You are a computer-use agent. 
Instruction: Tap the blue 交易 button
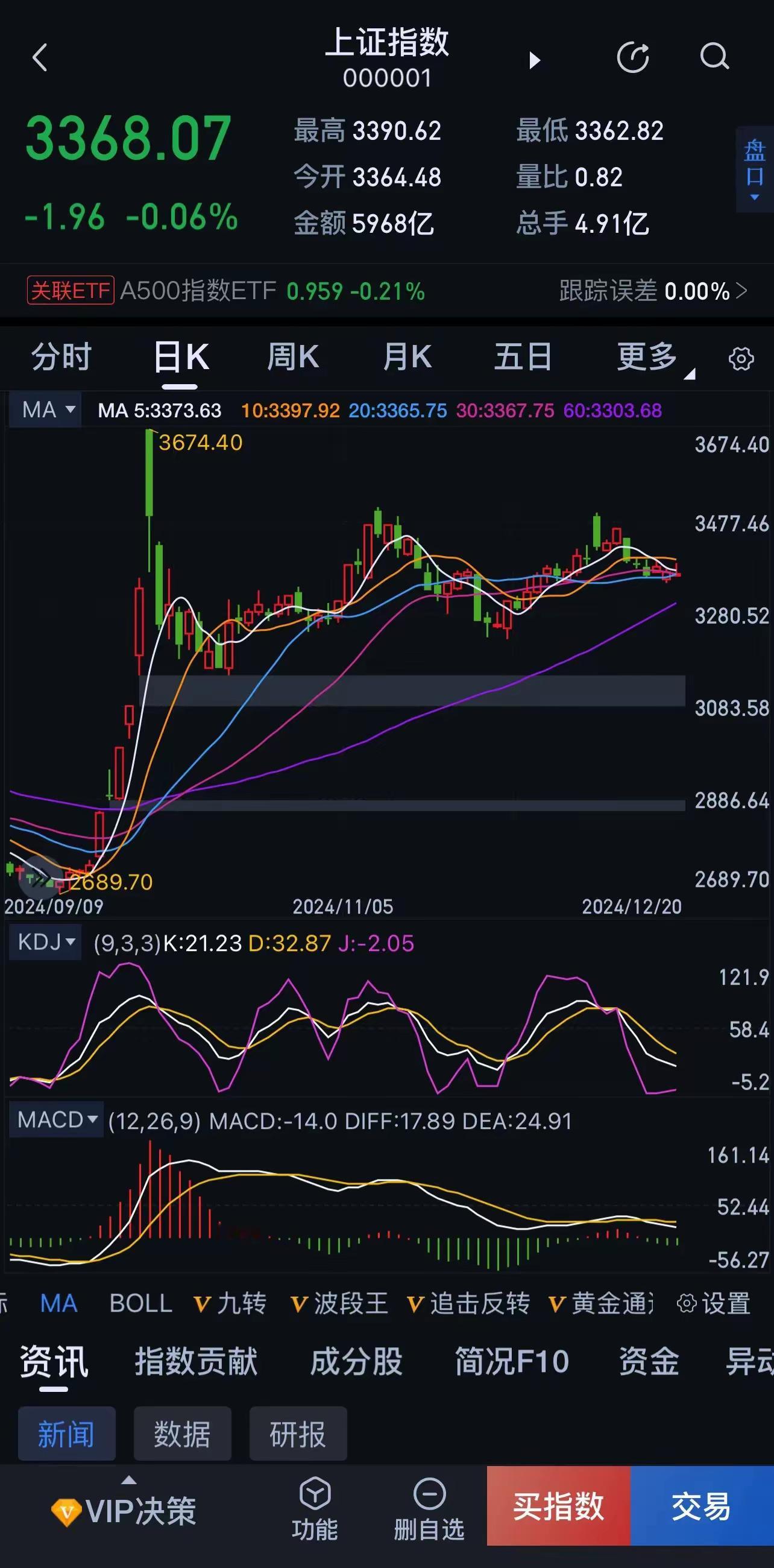click(702, 1505)
